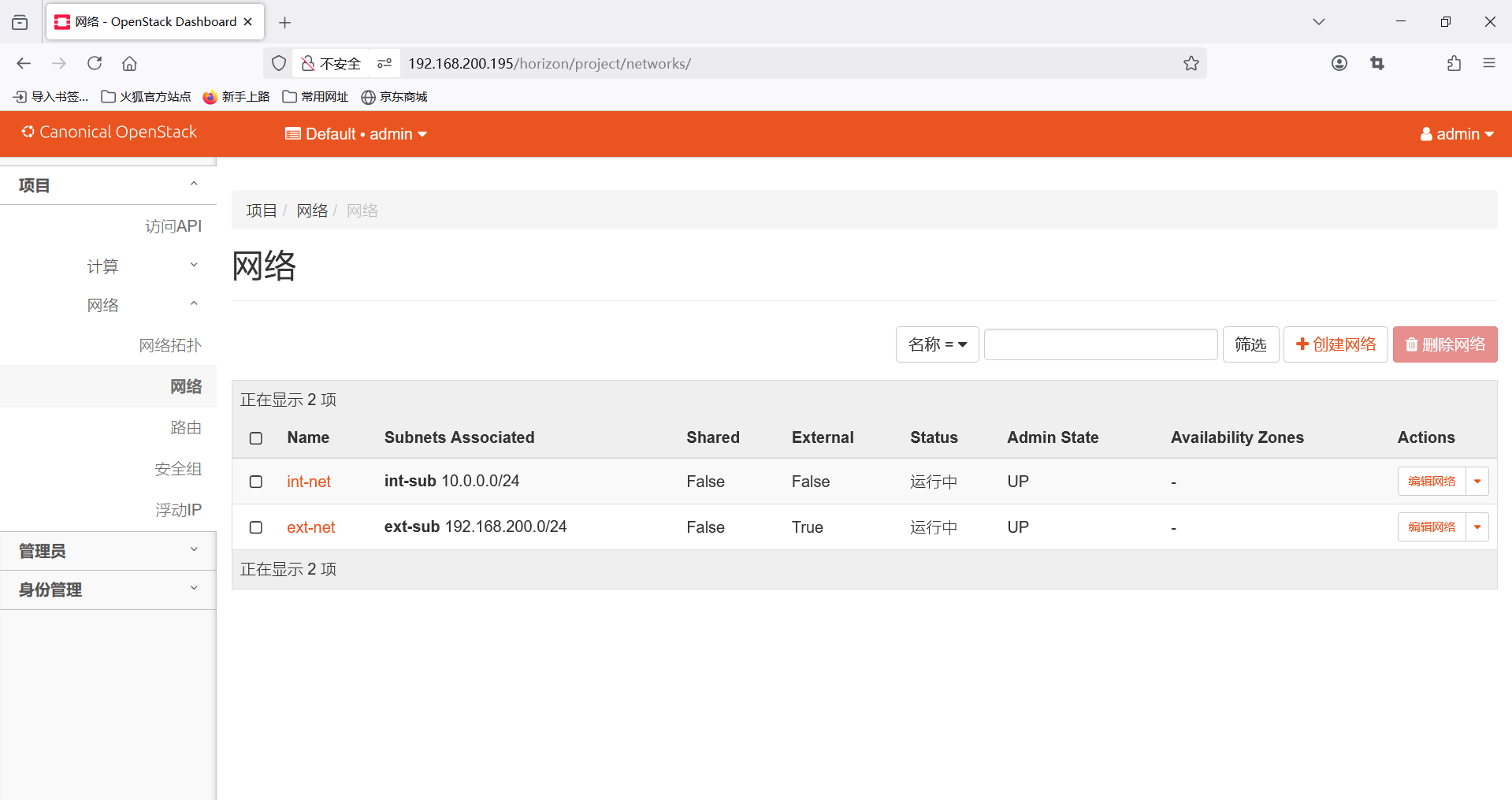Open 安全组 in the sidebar

click(x=178, y=469)
